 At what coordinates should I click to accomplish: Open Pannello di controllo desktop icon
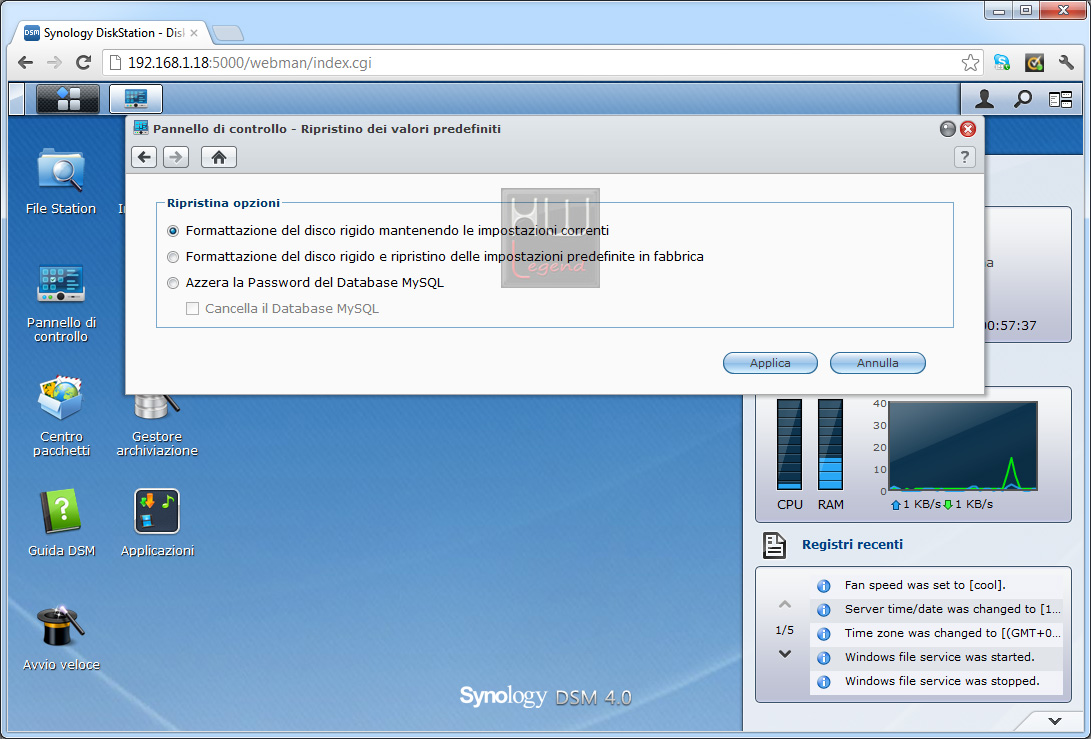pyautogui.click(x=61, y=303)
